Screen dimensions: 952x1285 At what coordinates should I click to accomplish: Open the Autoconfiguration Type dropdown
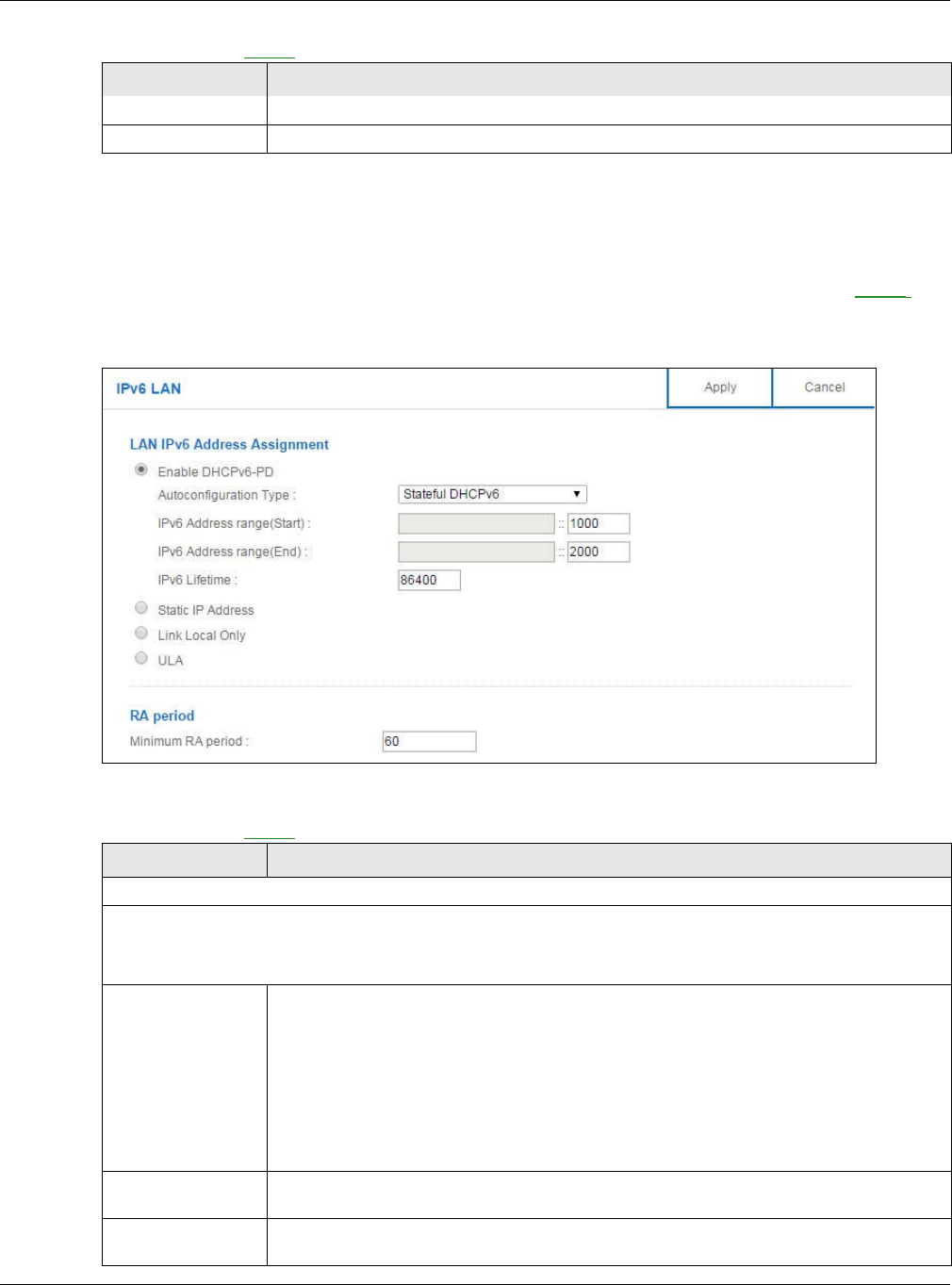click(492, 494)
